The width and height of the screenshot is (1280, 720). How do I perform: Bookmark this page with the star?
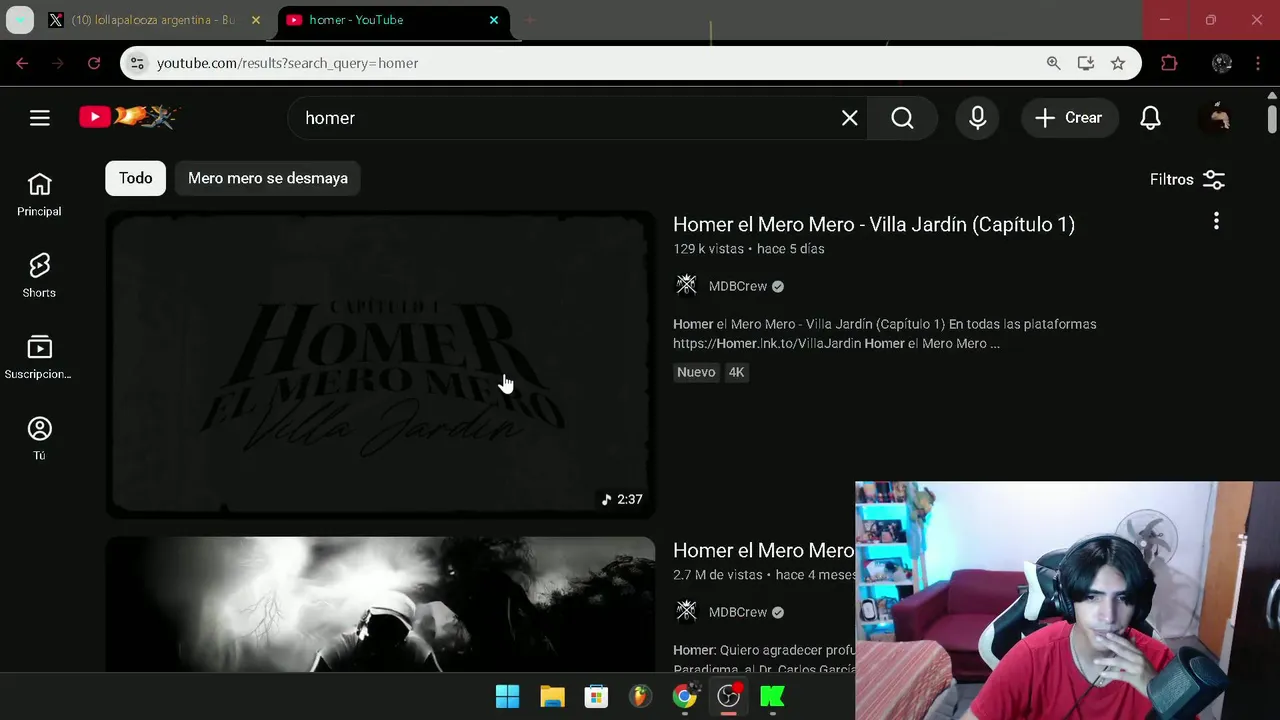pyautogui.click(x=1118, y=63)
